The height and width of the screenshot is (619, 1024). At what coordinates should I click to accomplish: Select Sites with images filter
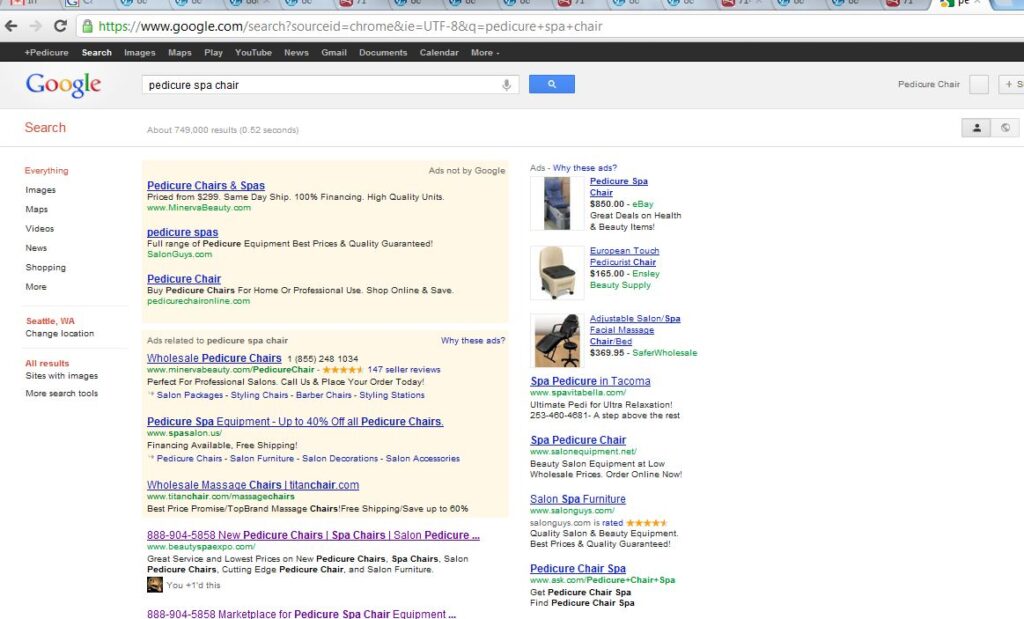click(x=61, y=376)
